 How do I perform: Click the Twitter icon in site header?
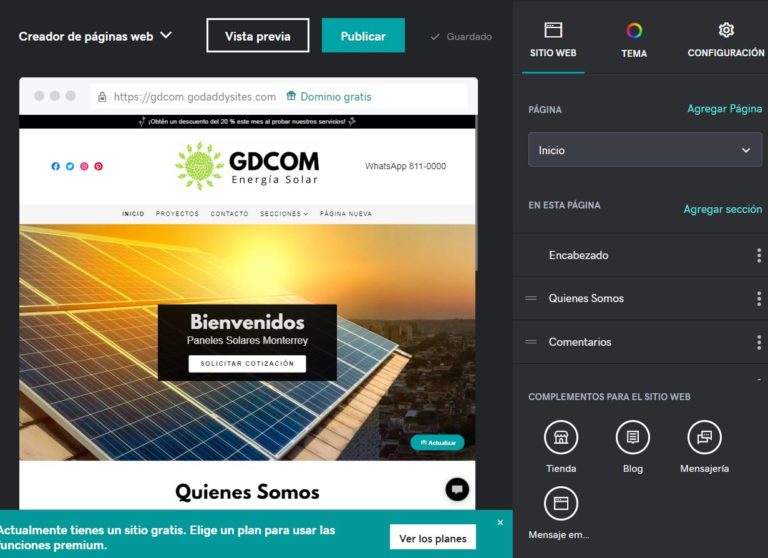click(70, 166)
